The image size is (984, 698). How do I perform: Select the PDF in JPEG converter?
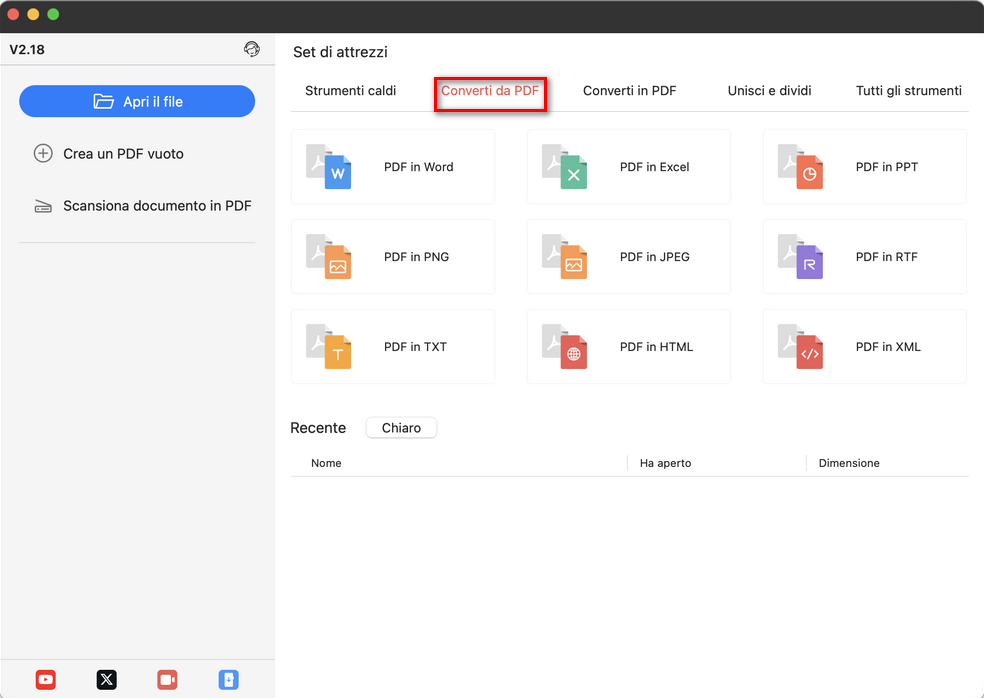click(x=628, y=256)
